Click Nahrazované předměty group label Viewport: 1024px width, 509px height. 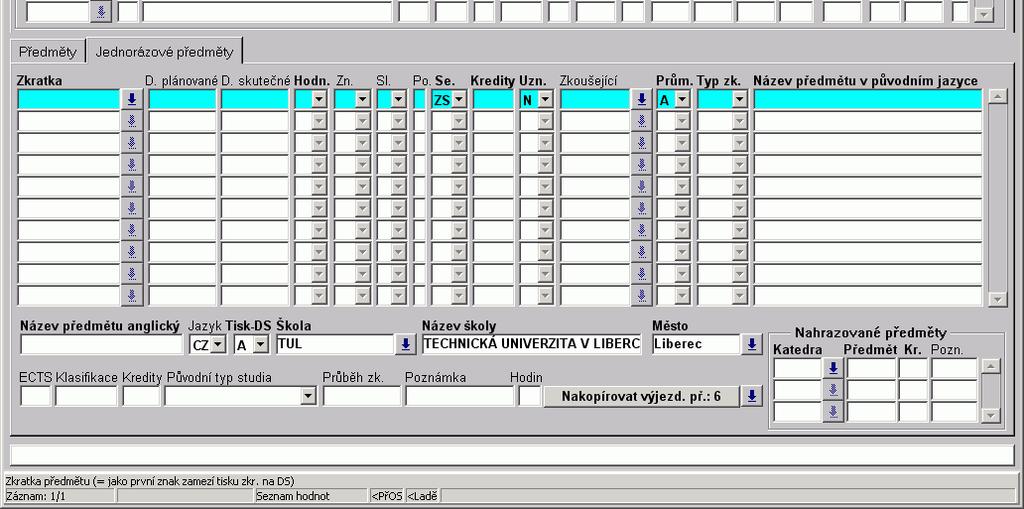[x=871, y=333]
